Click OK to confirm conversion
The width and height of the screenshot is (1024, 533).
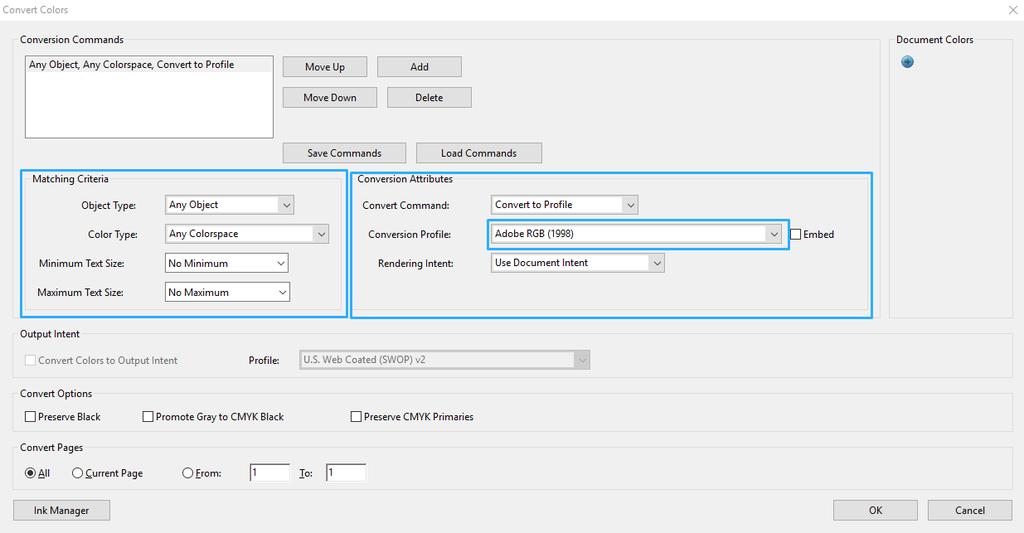[x=875, y=510]
